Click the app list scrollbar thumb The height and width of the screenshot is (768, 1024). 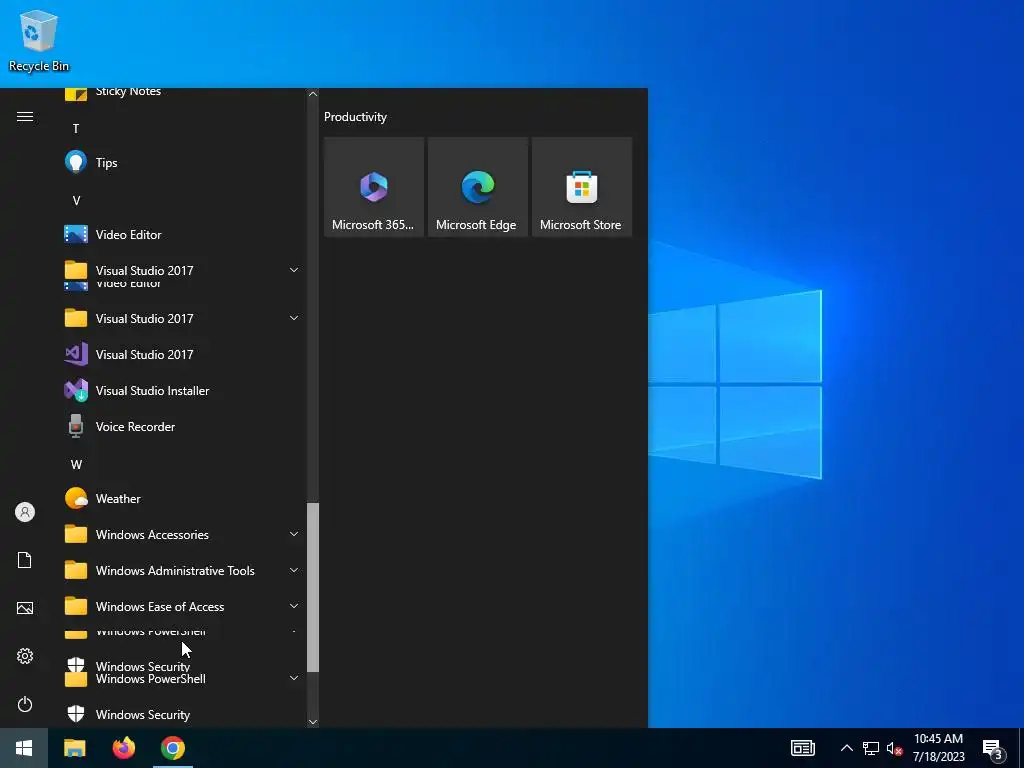[313, 587]
